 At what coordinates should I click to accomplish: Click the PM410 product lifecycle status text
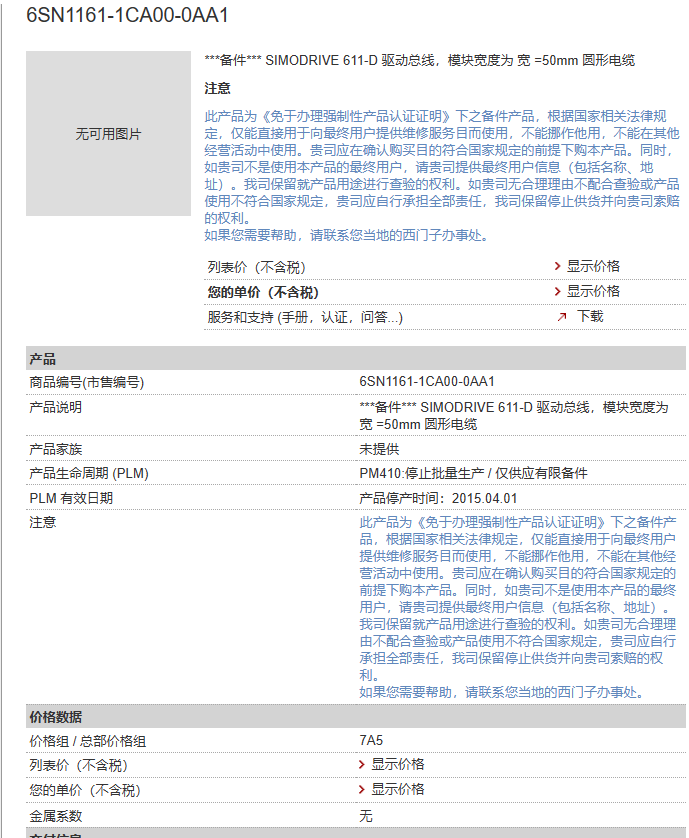pyautogui.click(x=473, y=473)
